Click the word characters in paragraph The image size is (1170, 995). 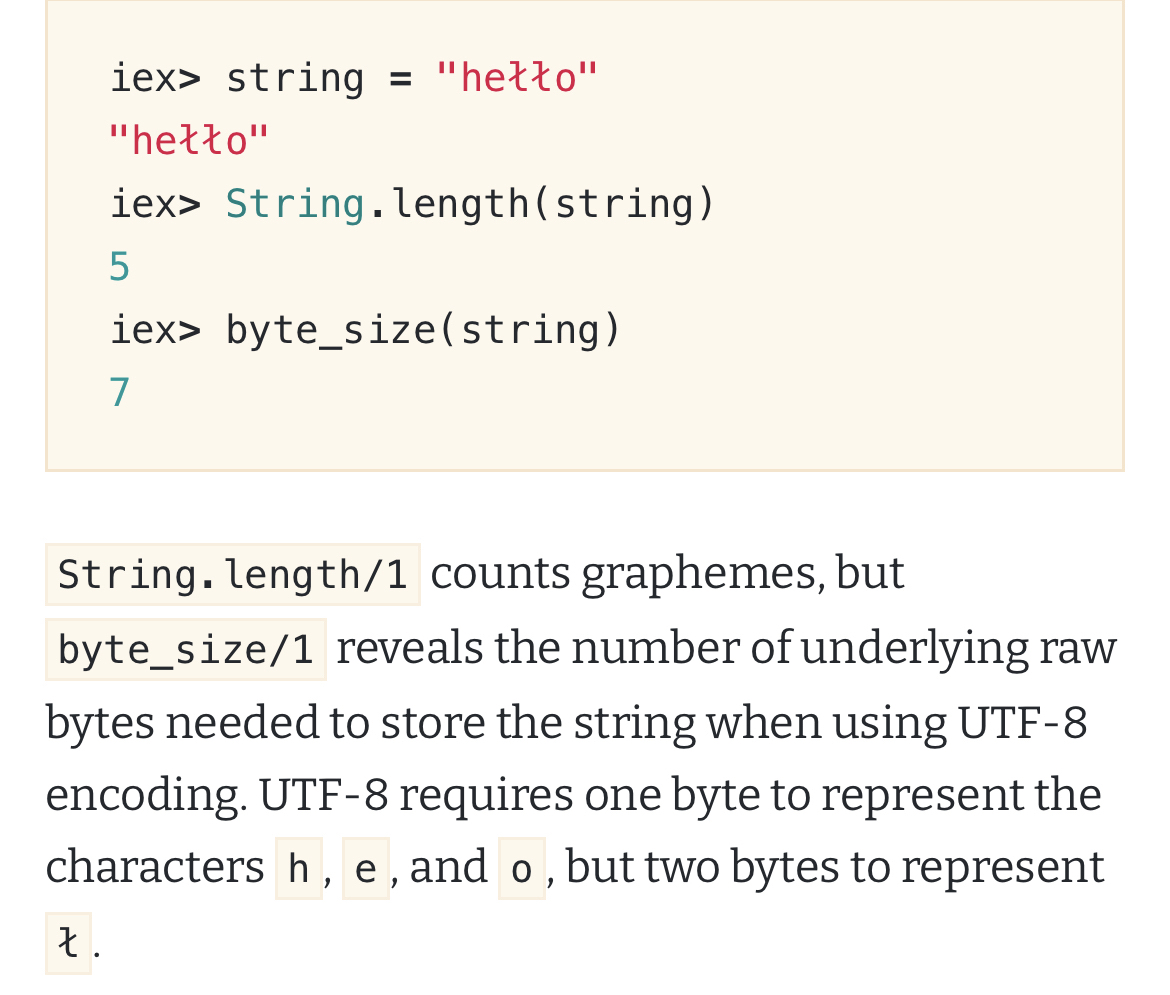(x=154, y=867)
